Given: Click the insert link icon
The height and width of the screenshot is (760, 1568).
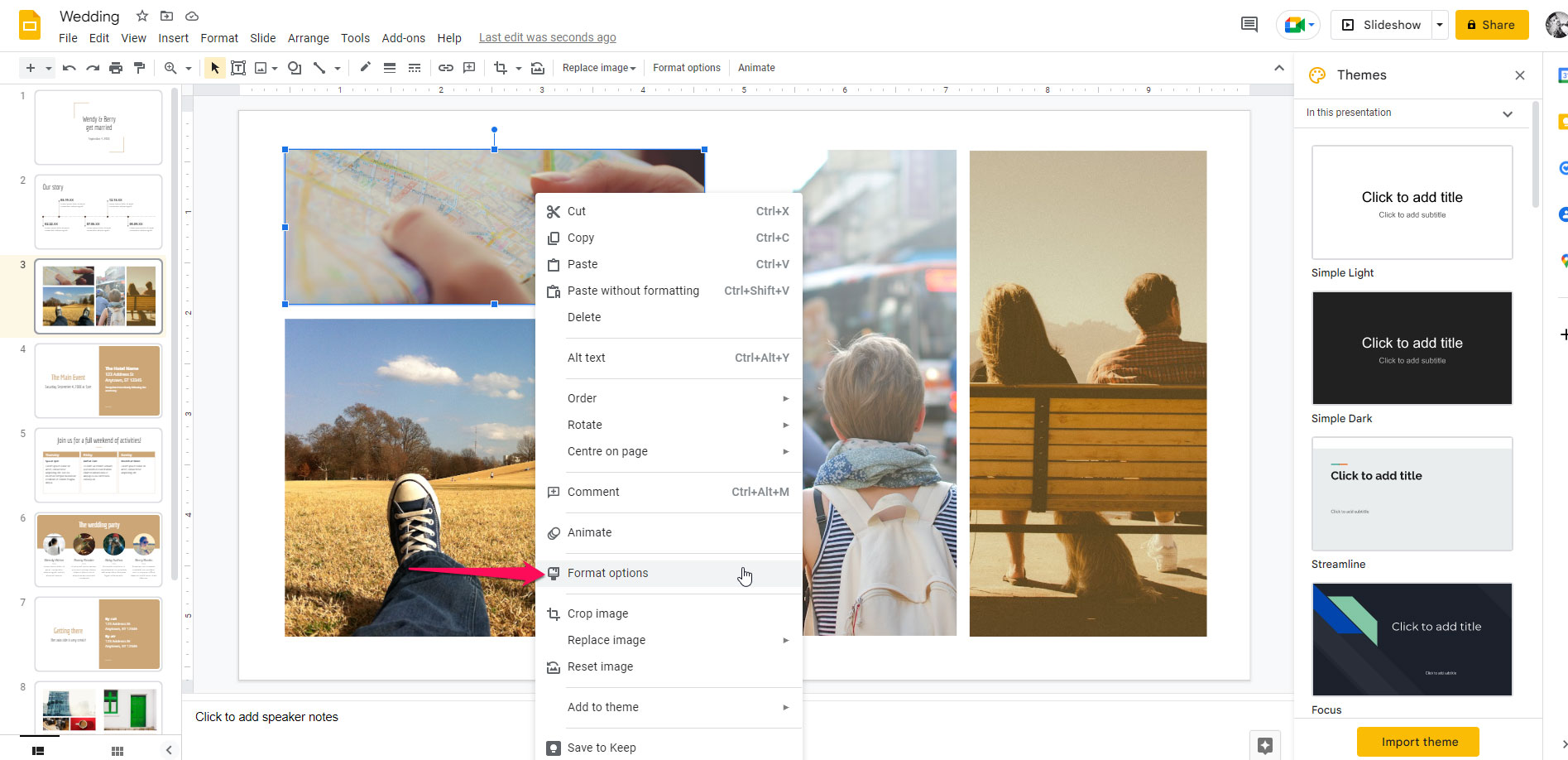Looking at the screenshot, I should [446, 68].
